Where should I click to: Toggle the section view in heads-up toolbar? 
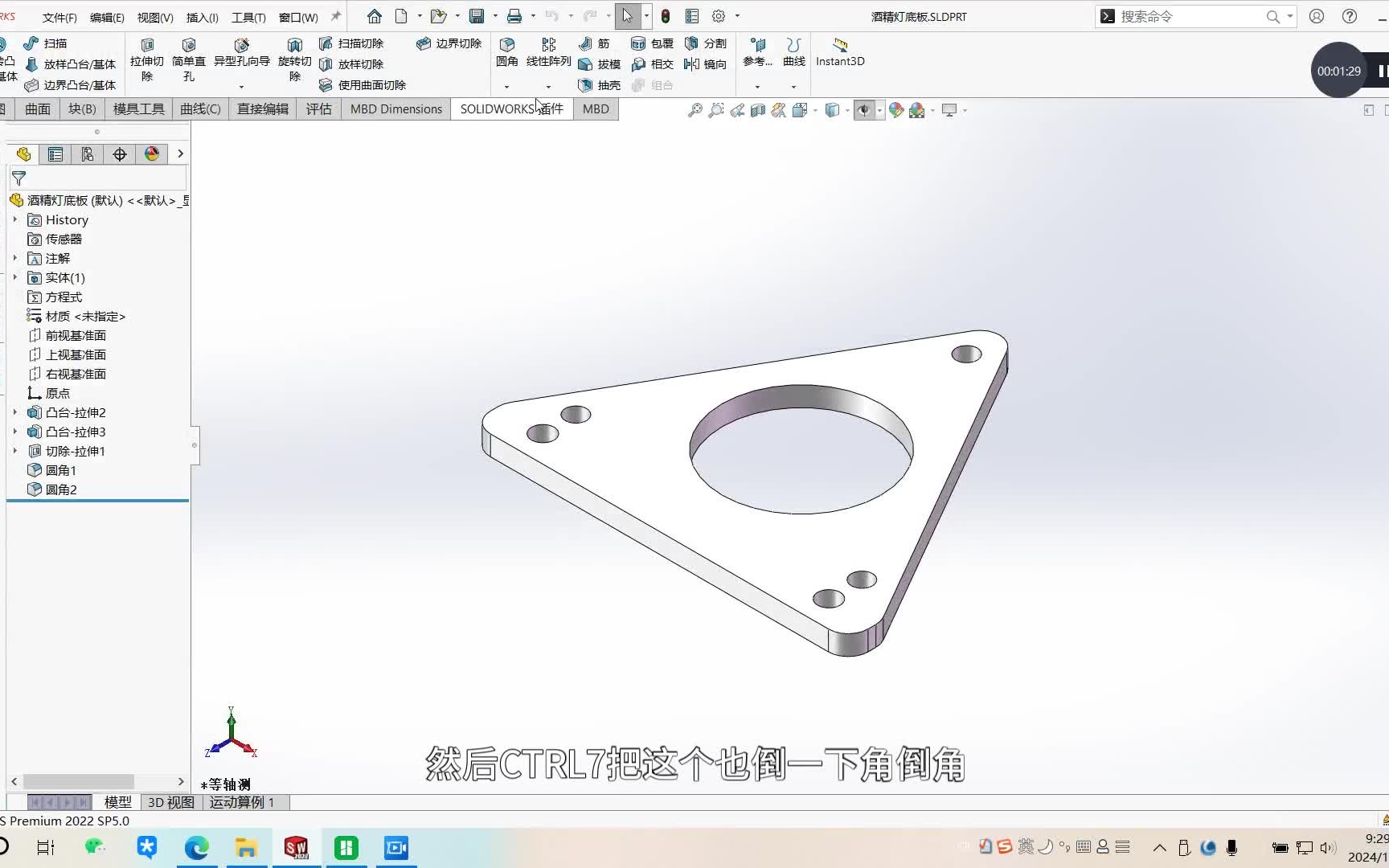(x=758, y=110)
